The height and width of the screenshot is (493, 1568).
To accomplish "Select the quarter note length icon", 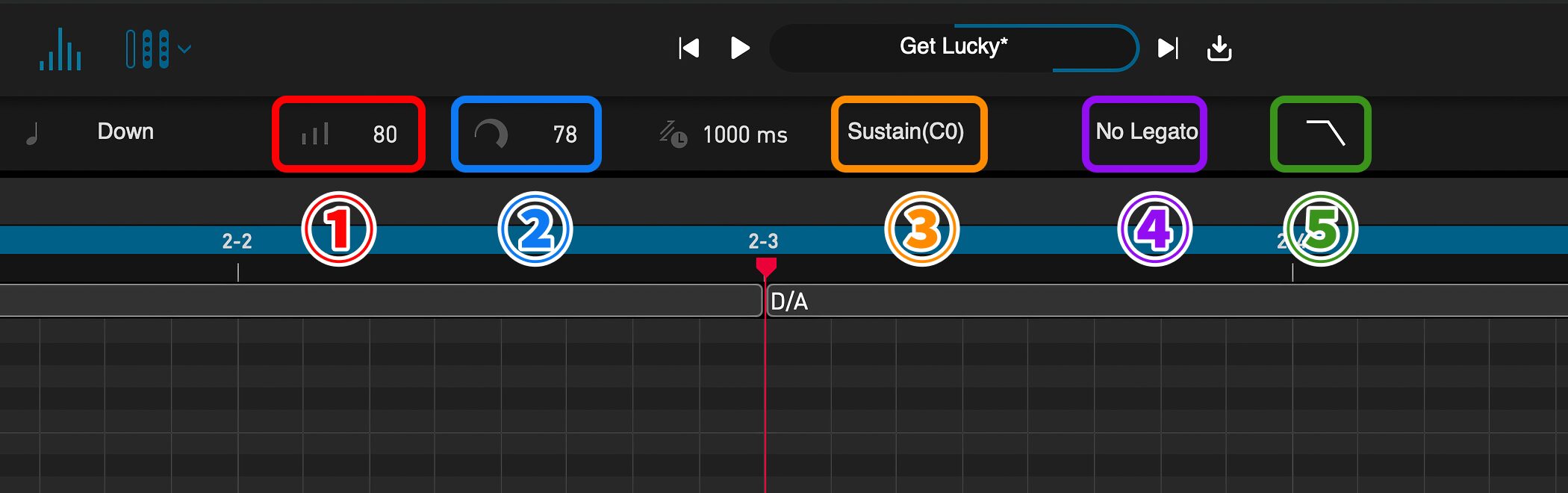I will tap(31, 134).
